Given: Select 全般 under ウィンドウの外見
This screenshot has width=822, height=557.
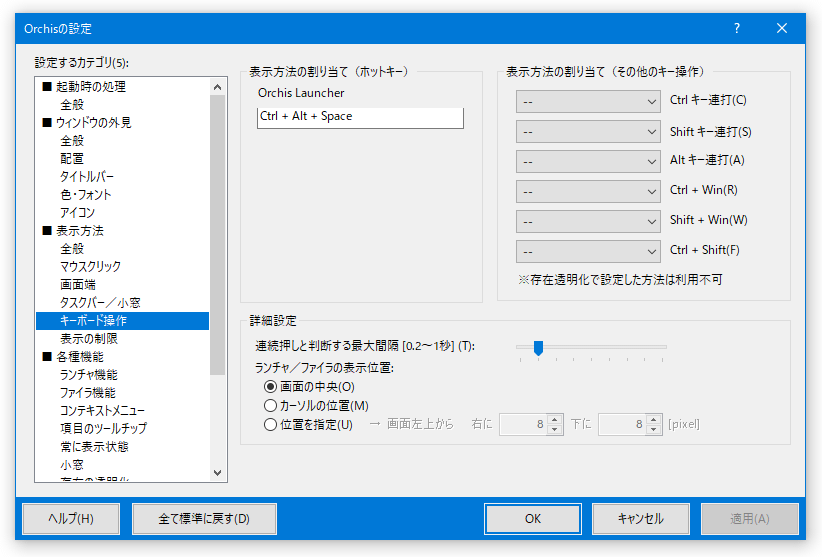Looking at the screenshot, I should point(72,140).
